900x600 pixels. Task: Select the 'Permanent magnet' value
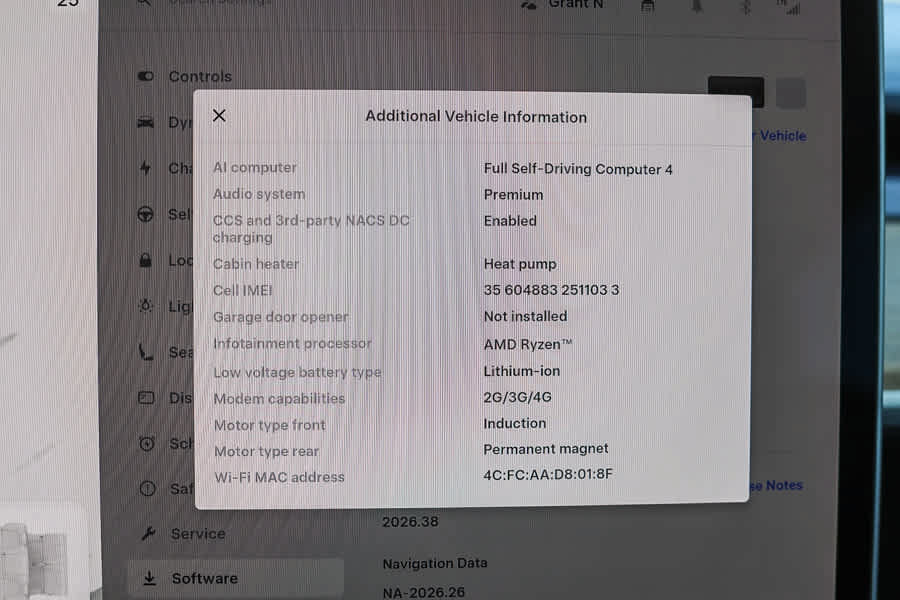546,449
